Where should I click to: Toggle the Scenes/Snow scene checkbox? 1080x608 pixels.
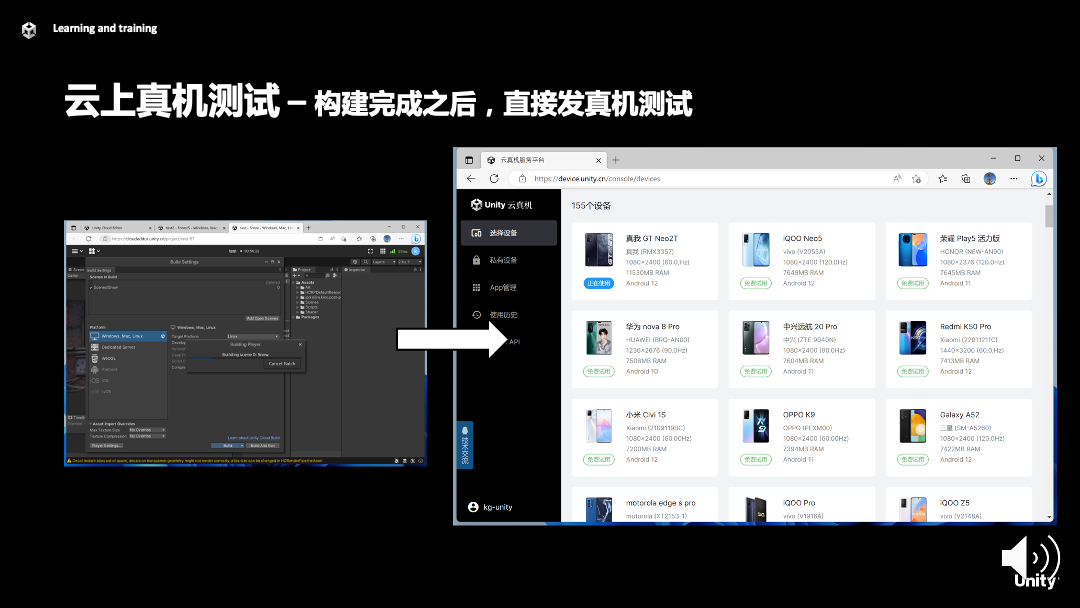tap(91, 288)
